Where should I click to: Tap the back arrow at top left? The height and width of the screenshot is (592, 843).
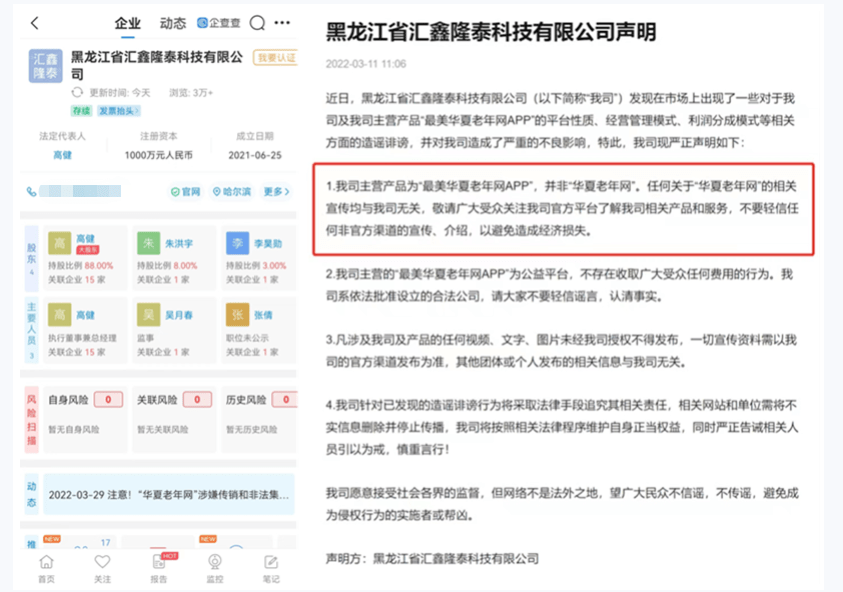[x=35, y=23]
